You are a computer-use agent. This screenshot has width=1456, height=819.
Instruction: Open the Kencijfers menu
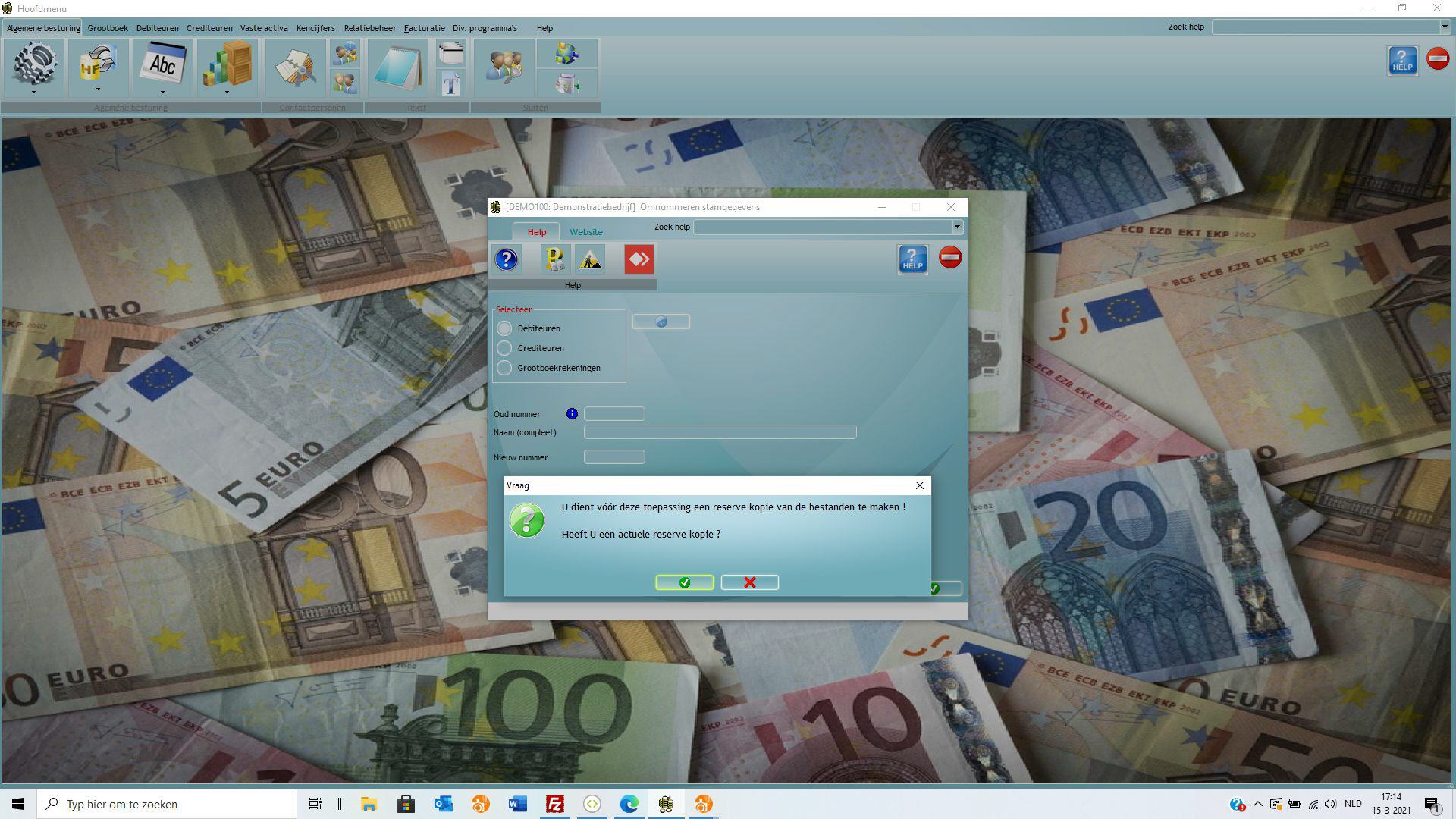[315, 28]
